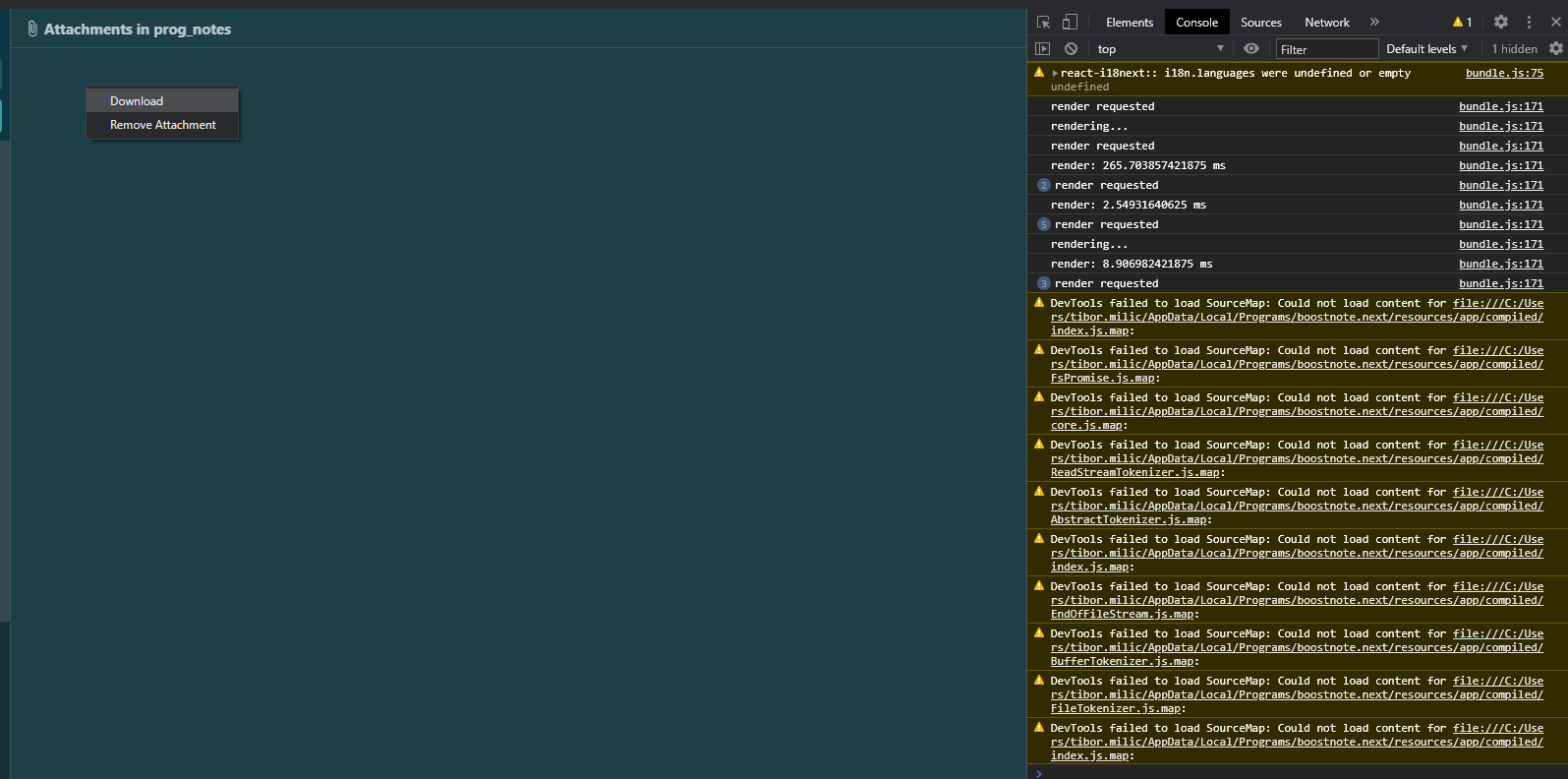1568x779 pixels.
Task: Open the Sources tab
Action: point(1260,23)
